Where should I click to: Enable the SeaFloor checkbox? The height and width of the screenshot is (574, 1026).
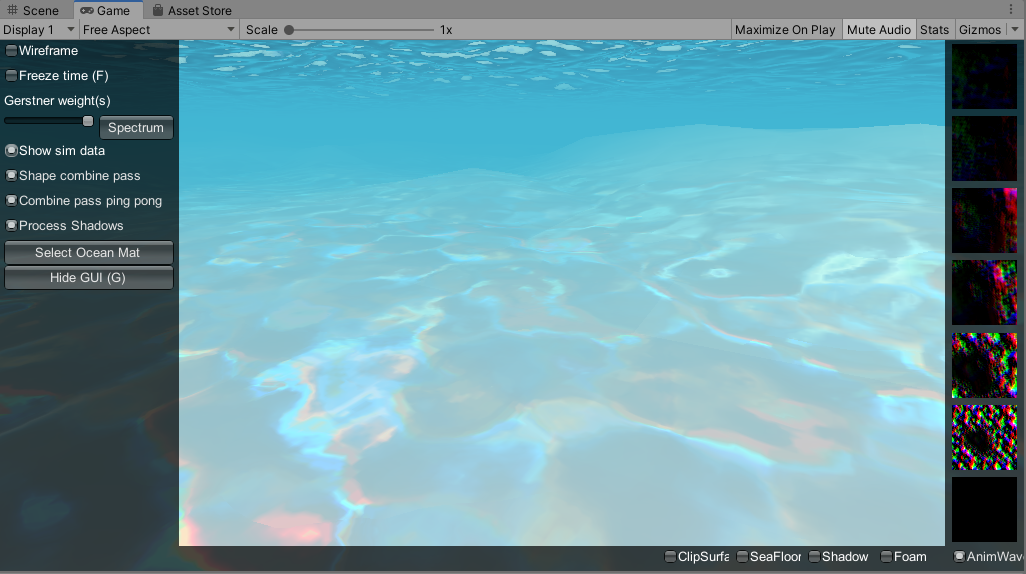pyautogui.click(x=742, y=556)
